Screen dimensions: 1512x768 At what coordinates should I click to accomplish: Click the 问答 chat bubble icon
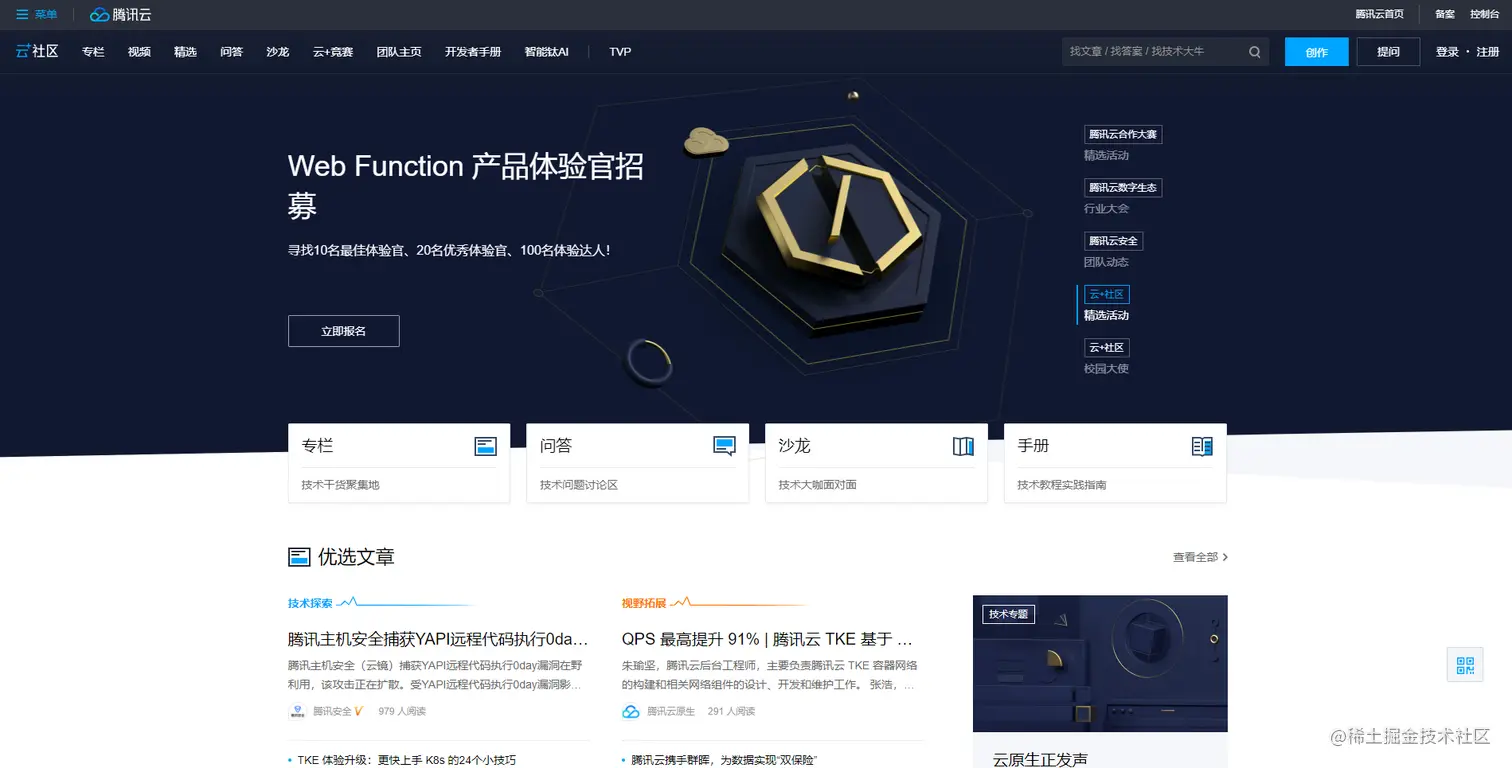[x=724, y=446]
